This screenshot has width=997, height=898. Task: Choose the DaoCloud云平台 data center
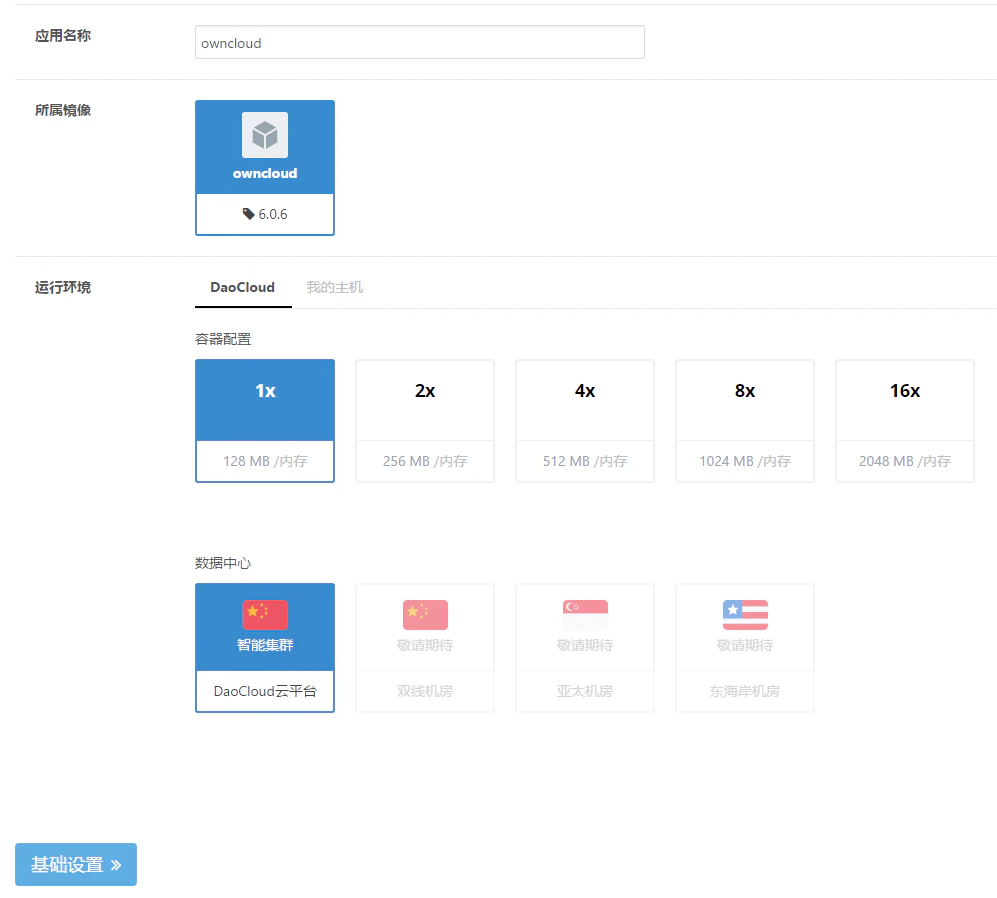tap(265, 648)
